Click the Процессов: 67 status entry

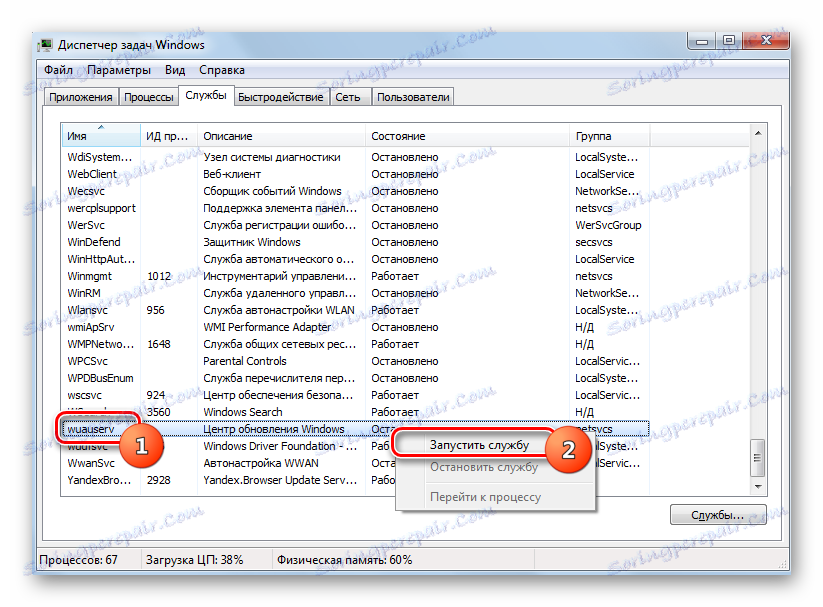(x=79, y=560)
